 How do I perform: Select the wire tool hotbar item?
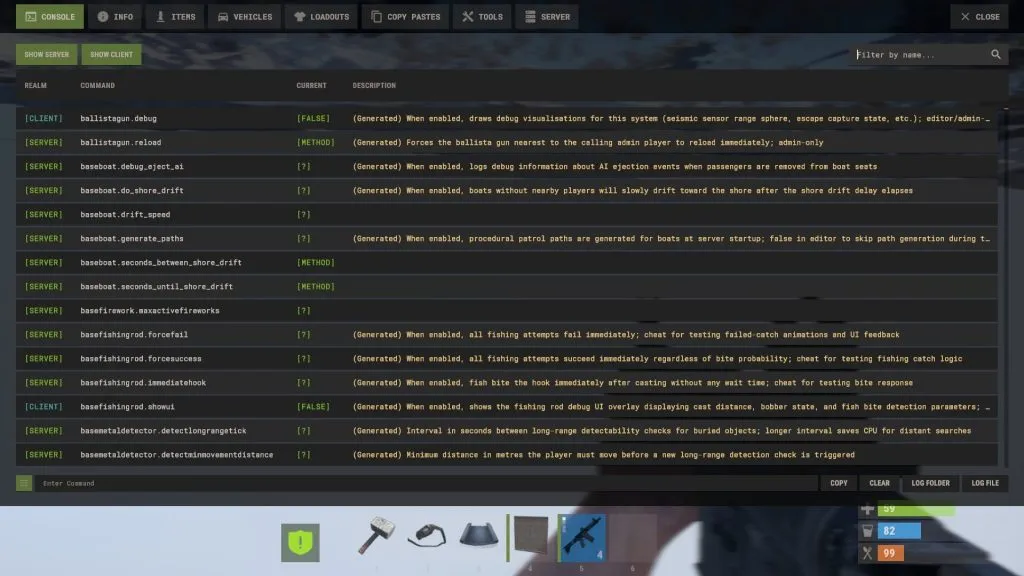pyautogui.click(x=427, y=537)
